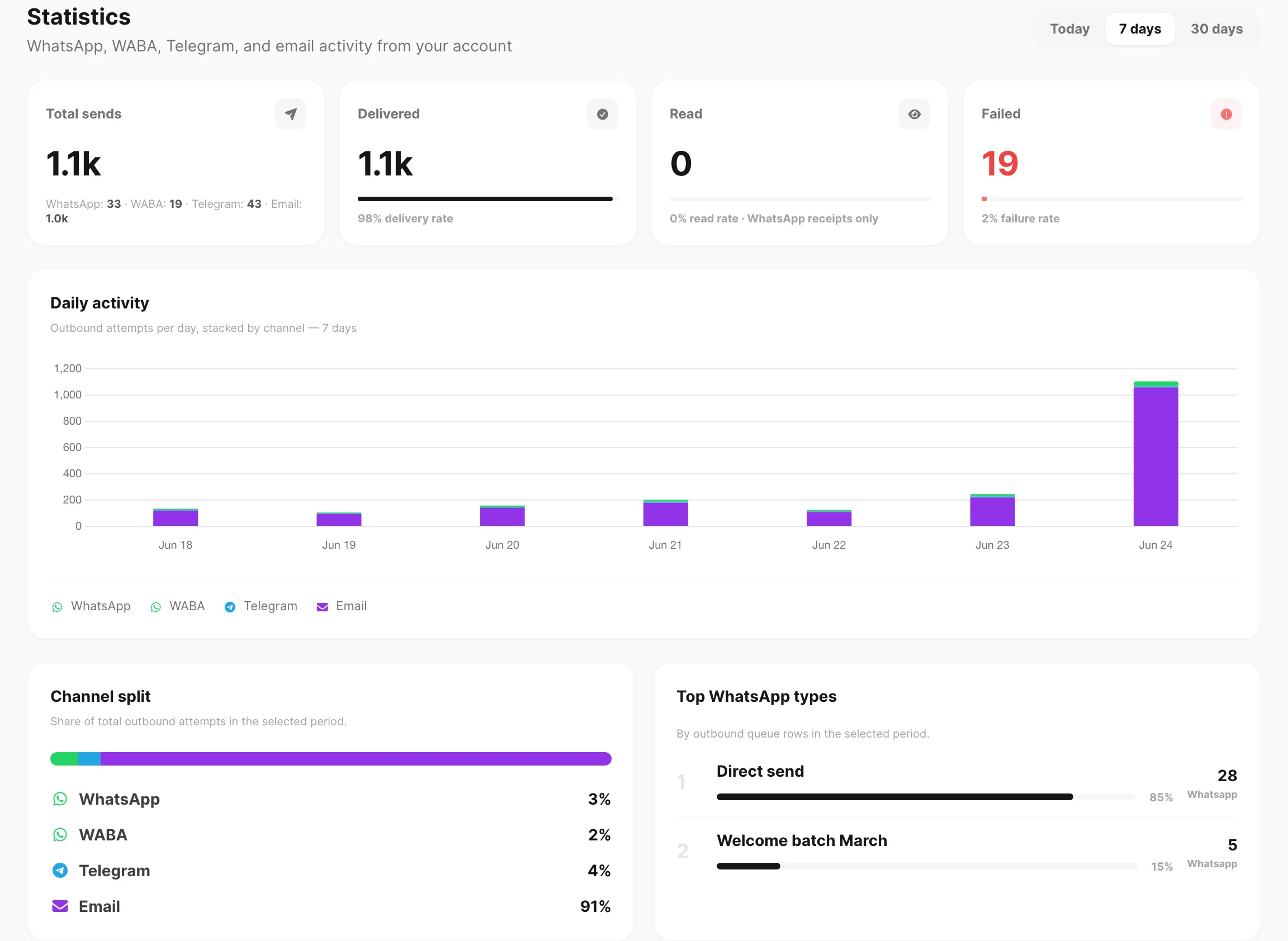Click the green WhatsApp segment of Channel split bar

(64, 758)
